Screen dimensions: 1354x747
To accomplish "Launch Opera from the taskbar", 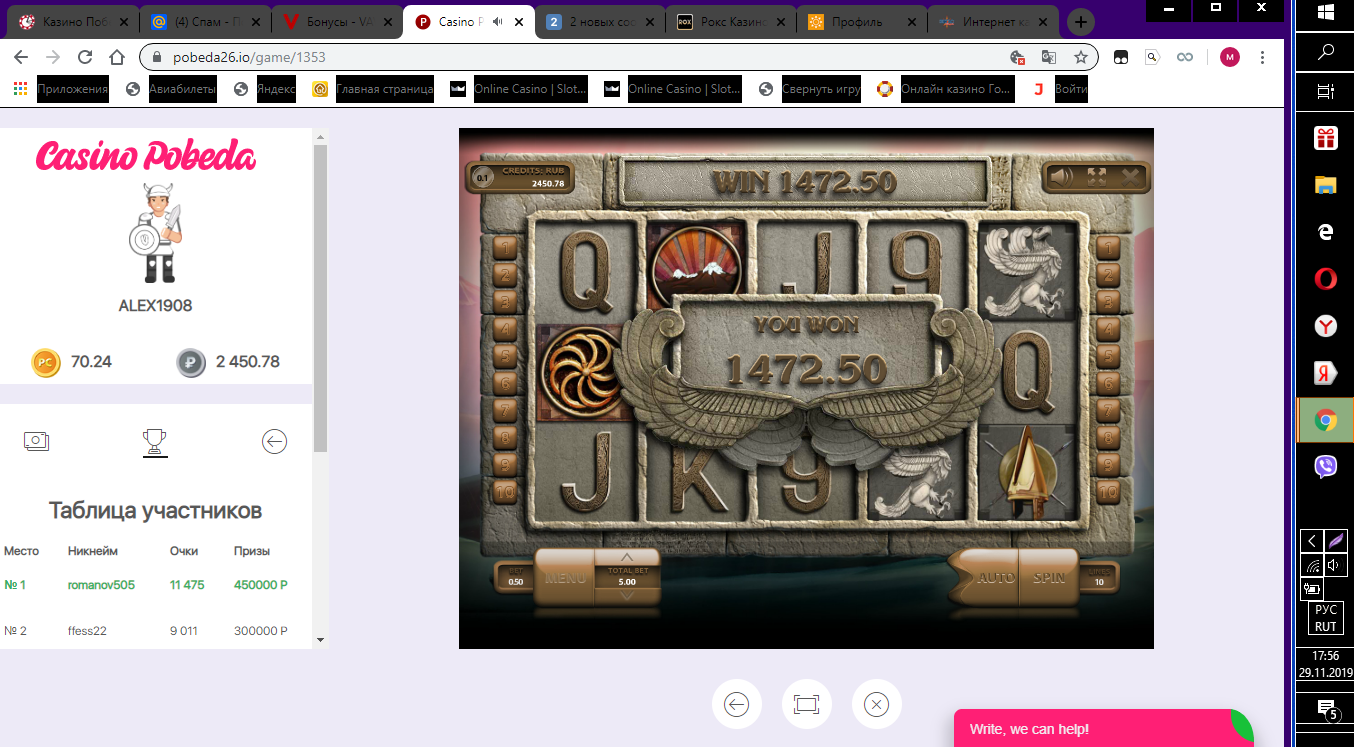I will tap(1324, 278).
